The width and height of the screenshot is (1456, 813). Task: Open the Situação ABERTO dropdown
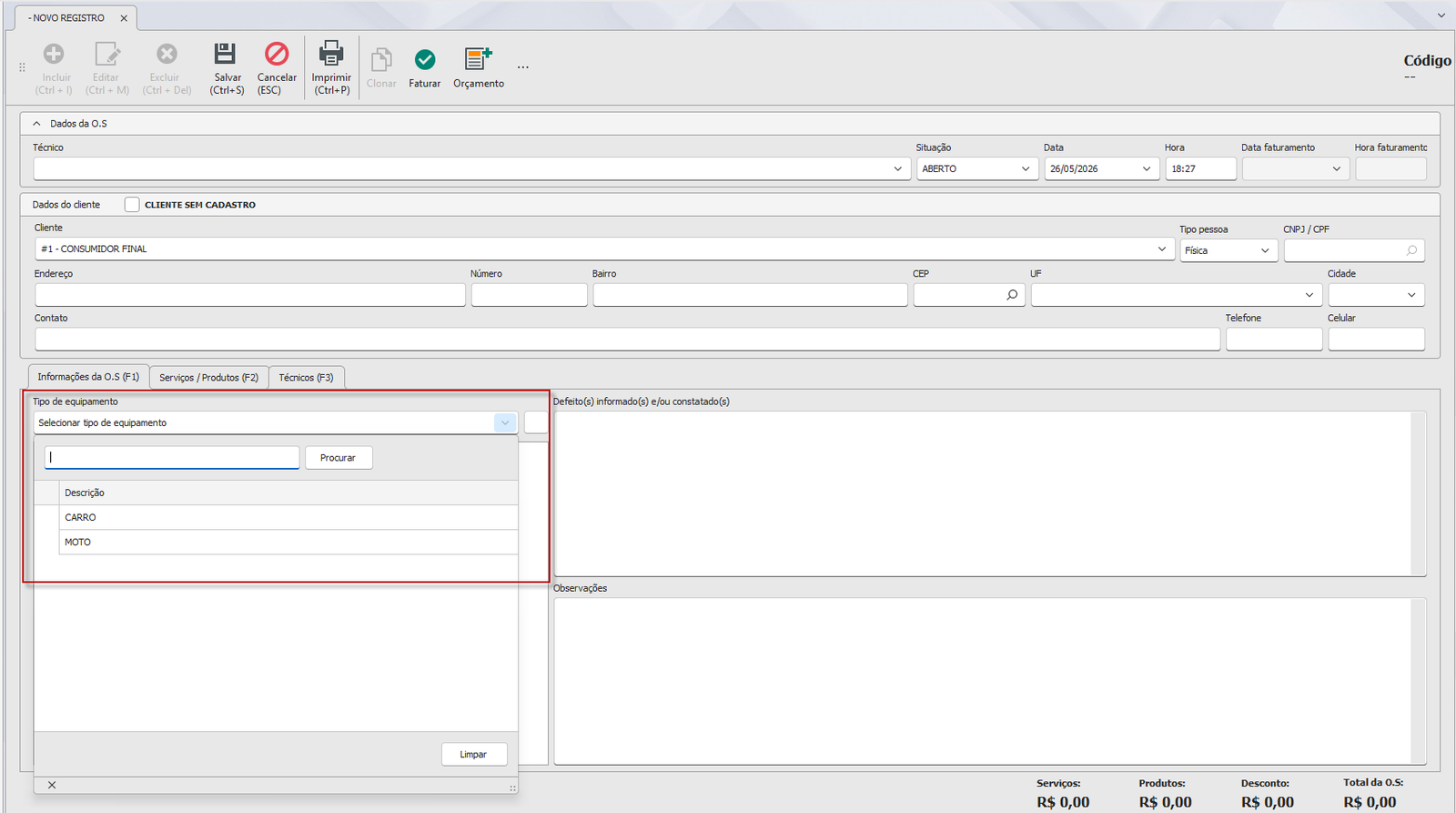pyautogui.click(x=1026, y=168)
